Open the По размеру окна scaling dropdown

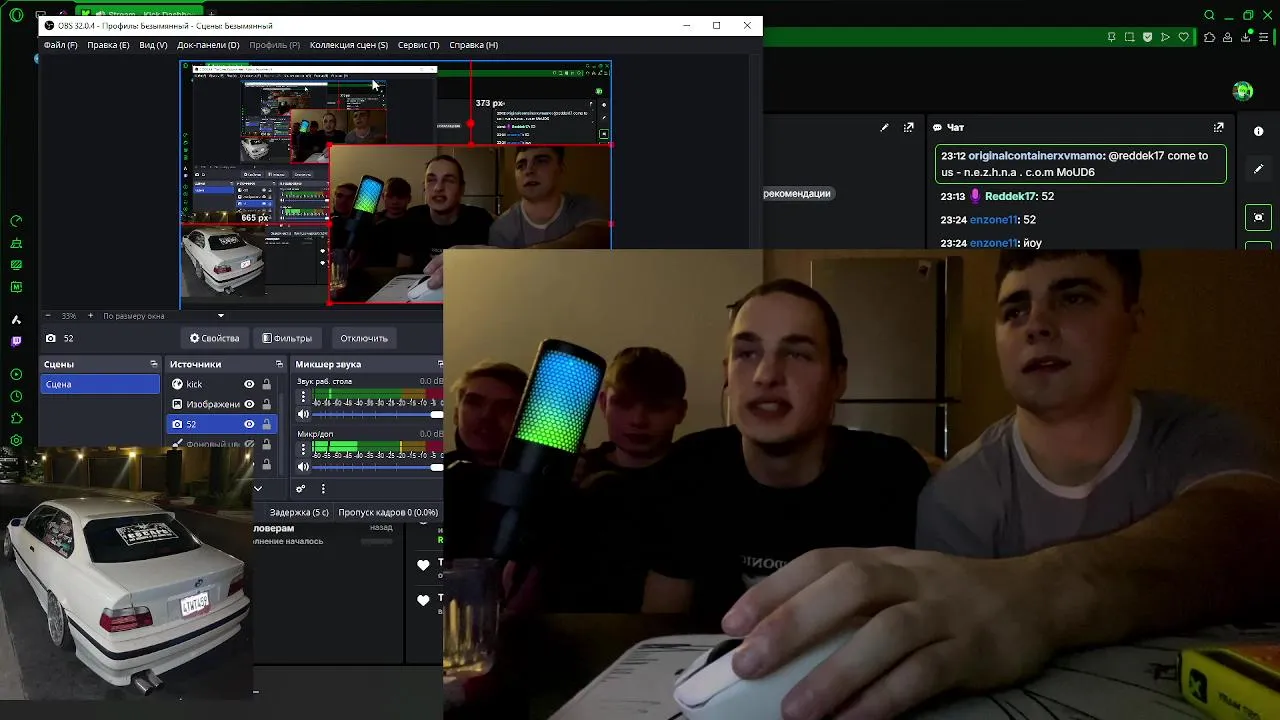click(x=163, y=316)
